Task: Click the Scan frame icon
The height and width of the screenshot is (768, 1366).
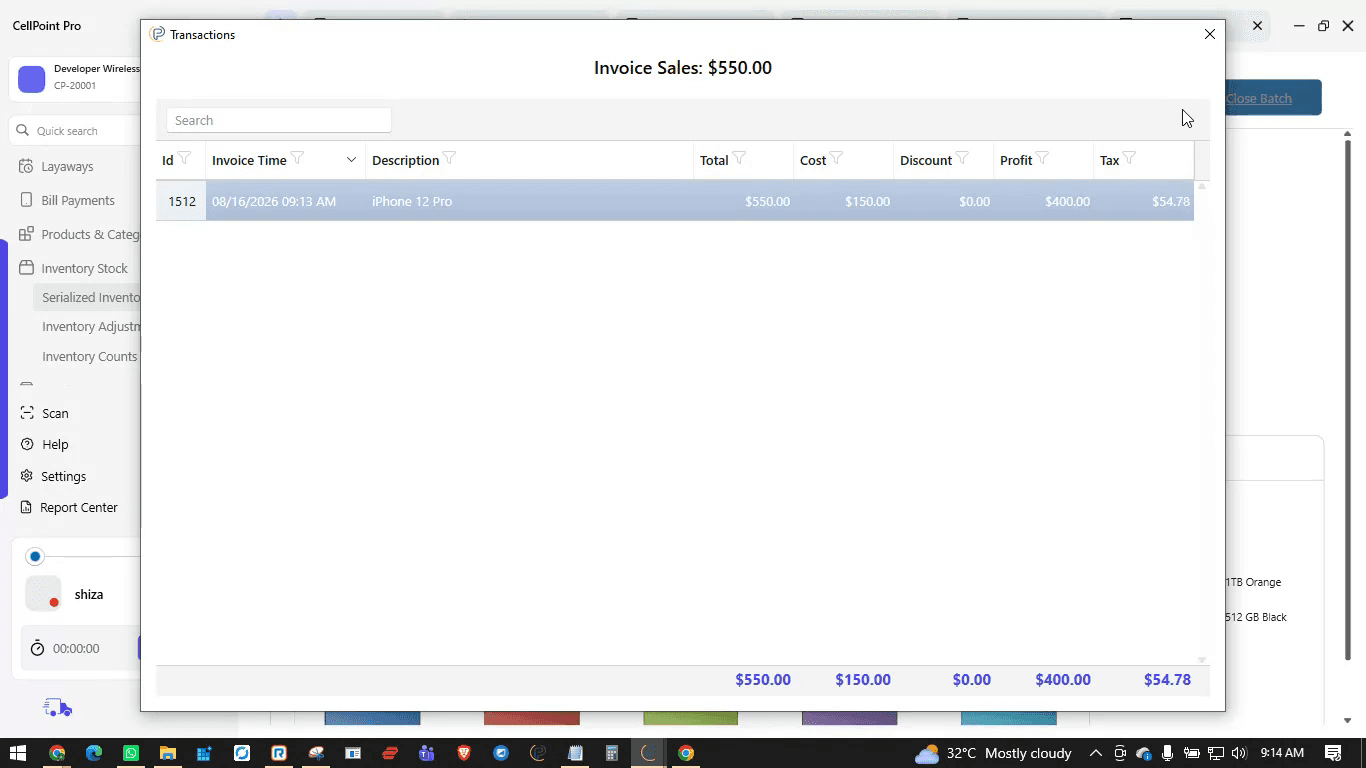Action: [x=26, y=413]
